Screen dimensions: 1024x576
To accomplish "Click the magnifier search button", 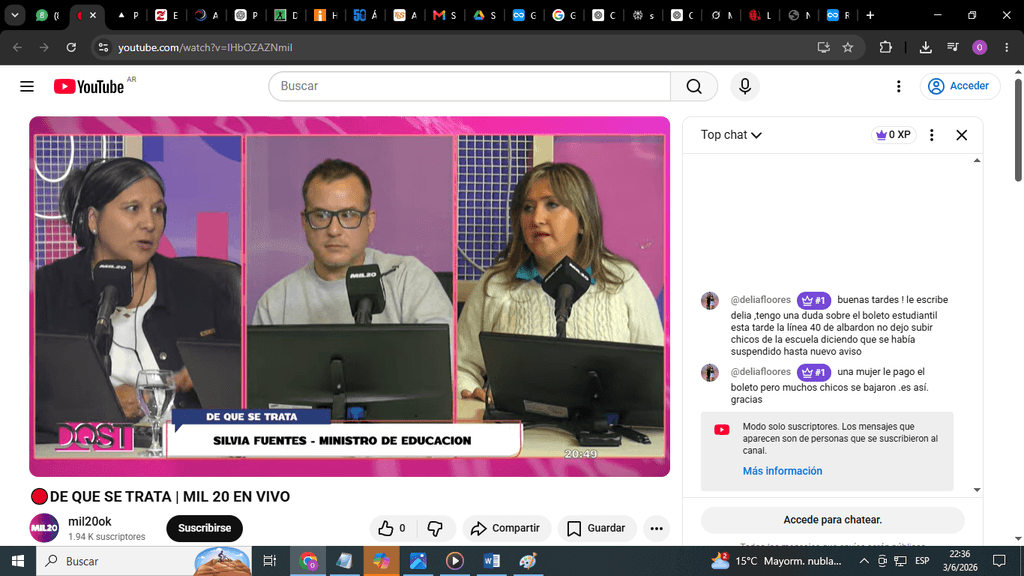I will [x=694, y=86].
